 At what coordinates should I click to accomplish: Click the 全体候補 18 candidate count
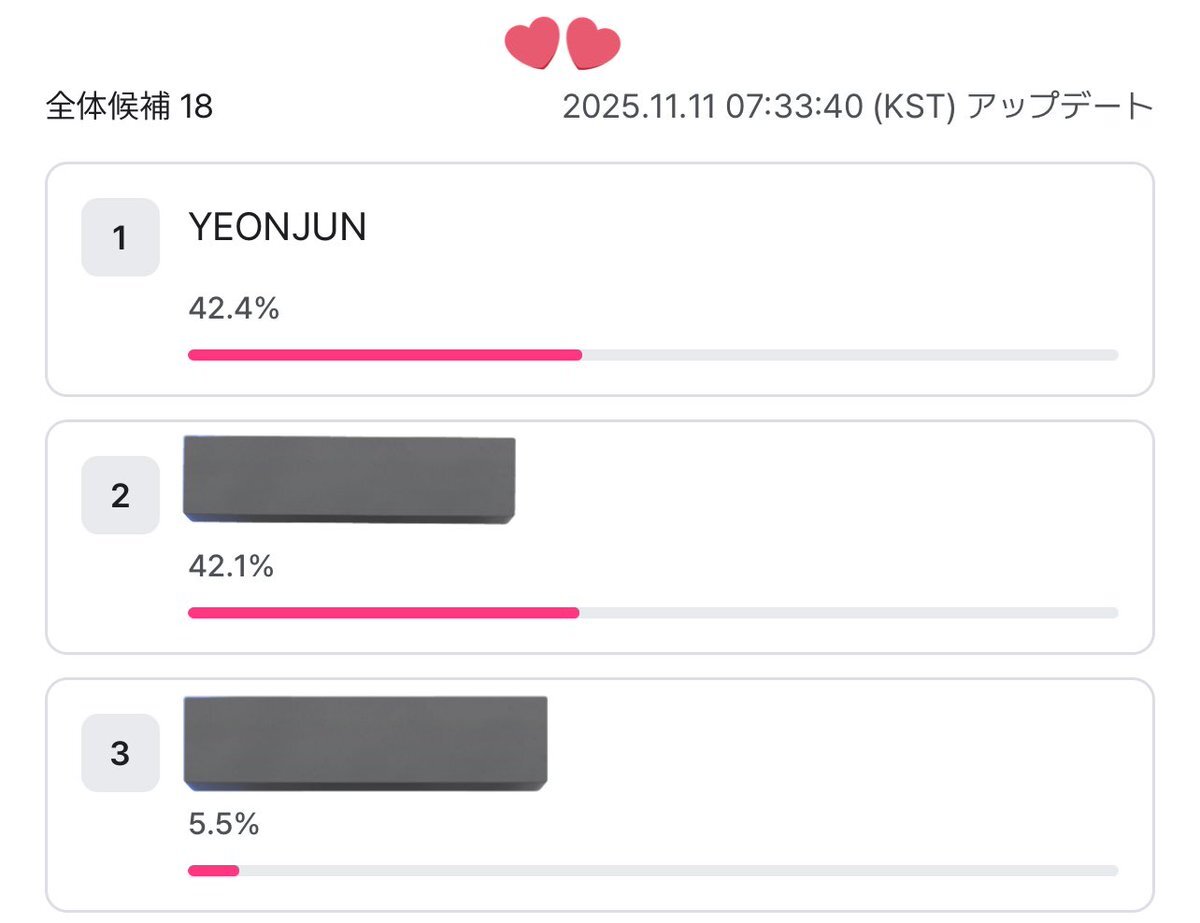(x=129, y=106)
